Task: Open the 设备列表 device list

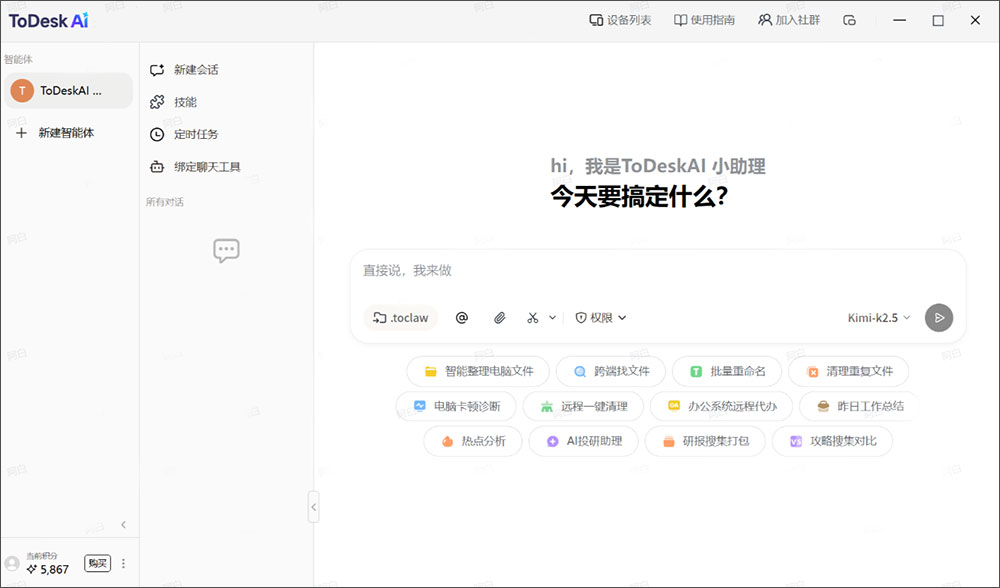Action: (x=620, y=20)
